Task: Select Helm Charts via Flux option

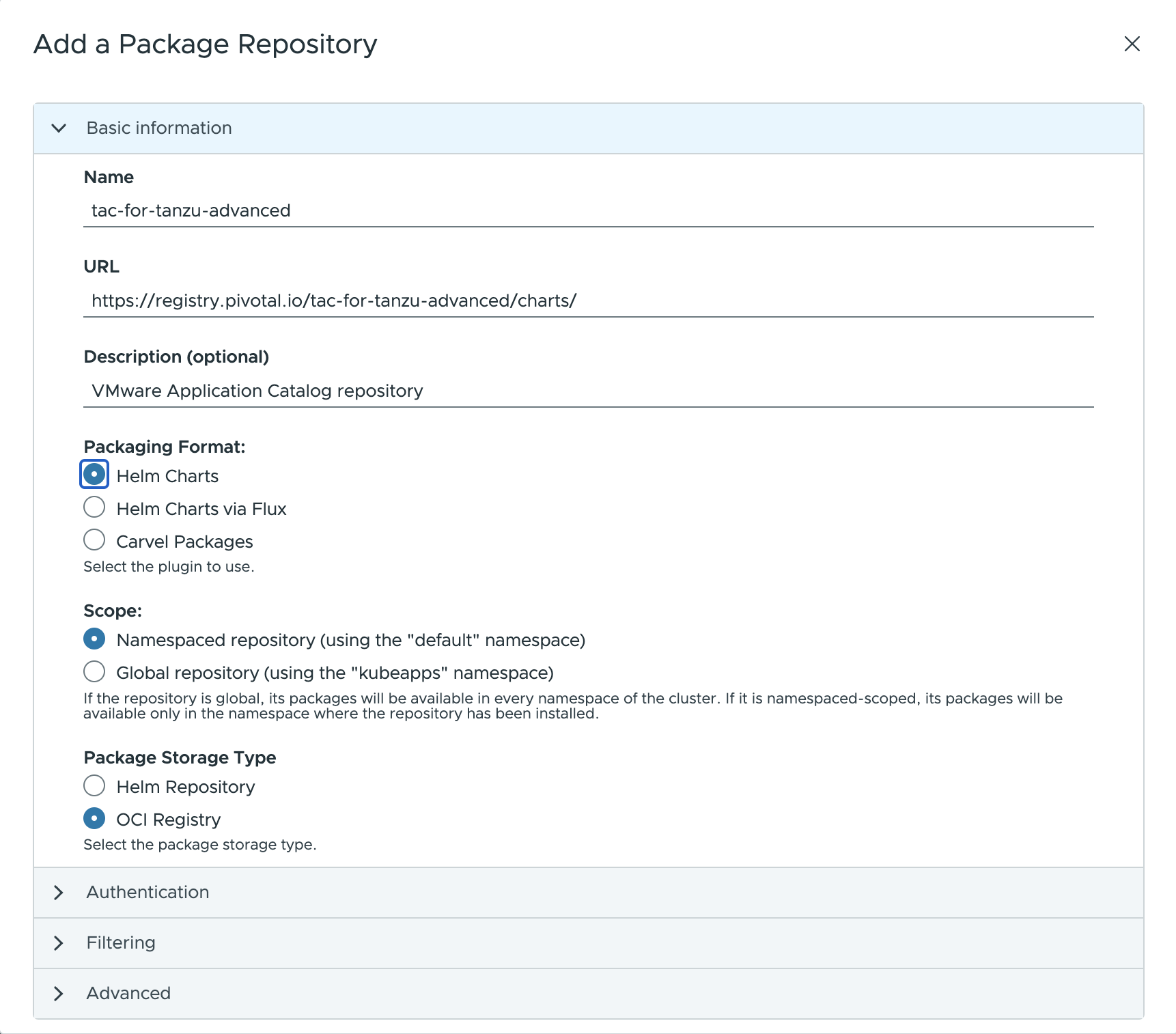Action: pyautogui.click(x=94, y=507)
